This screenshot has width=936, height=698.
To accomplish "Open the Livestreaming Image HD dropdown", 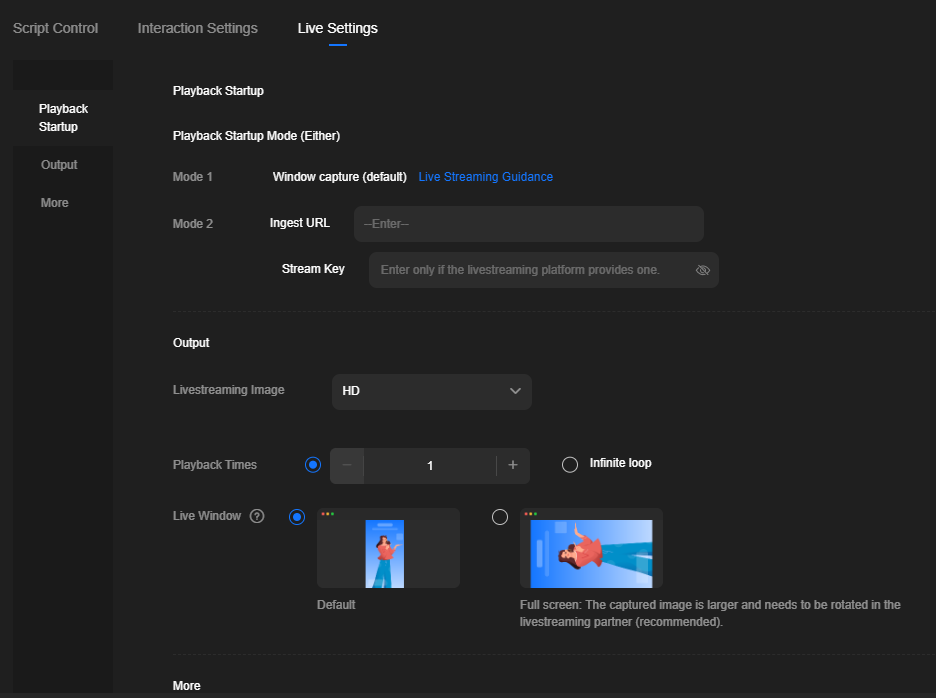I will pyautogui.click(x=432, y=392).
